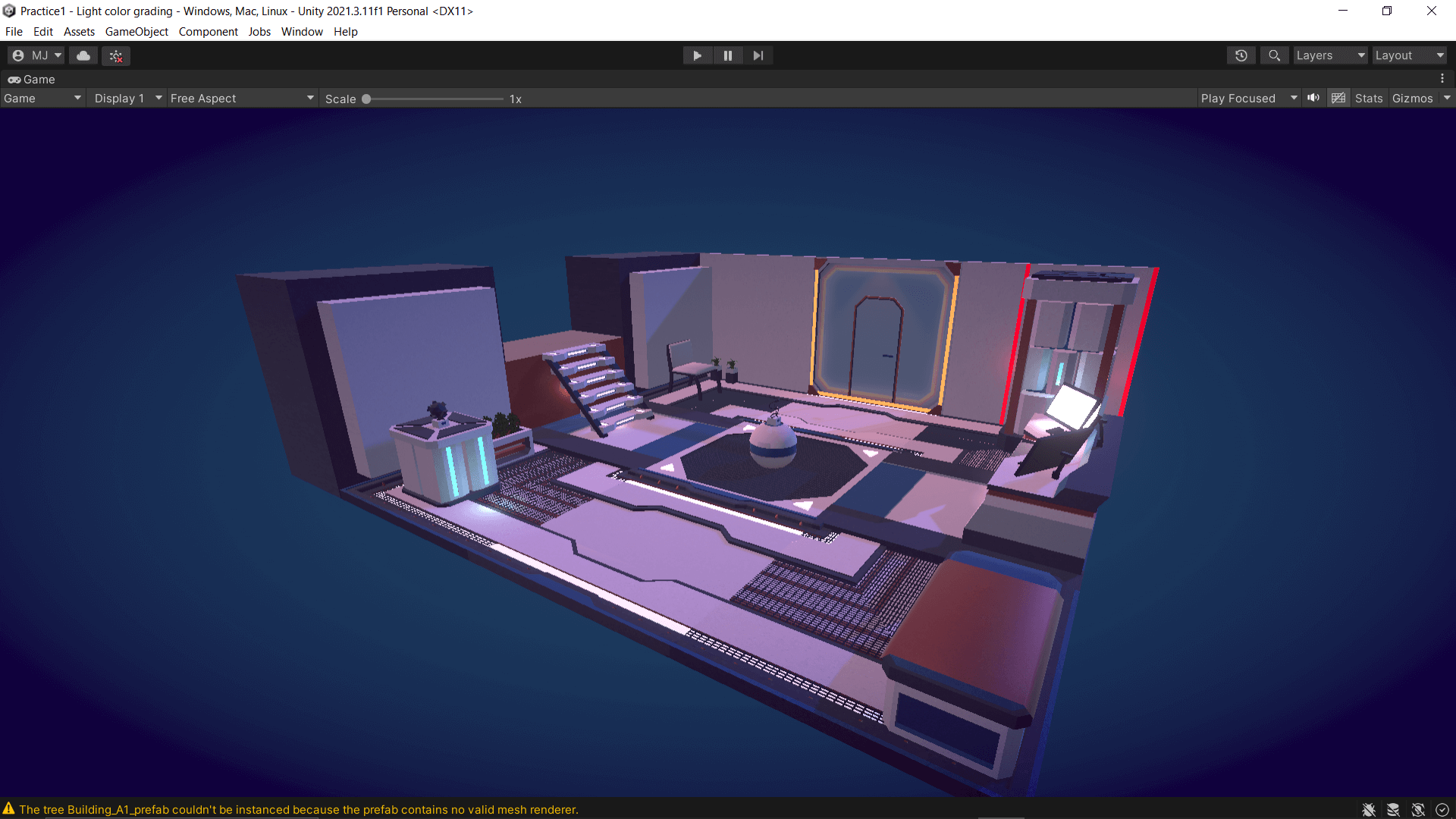Image resolution: width=1456 pixels, height=819 pixels.
Task: Open the Undo History clock icon
Action: 1241,55
